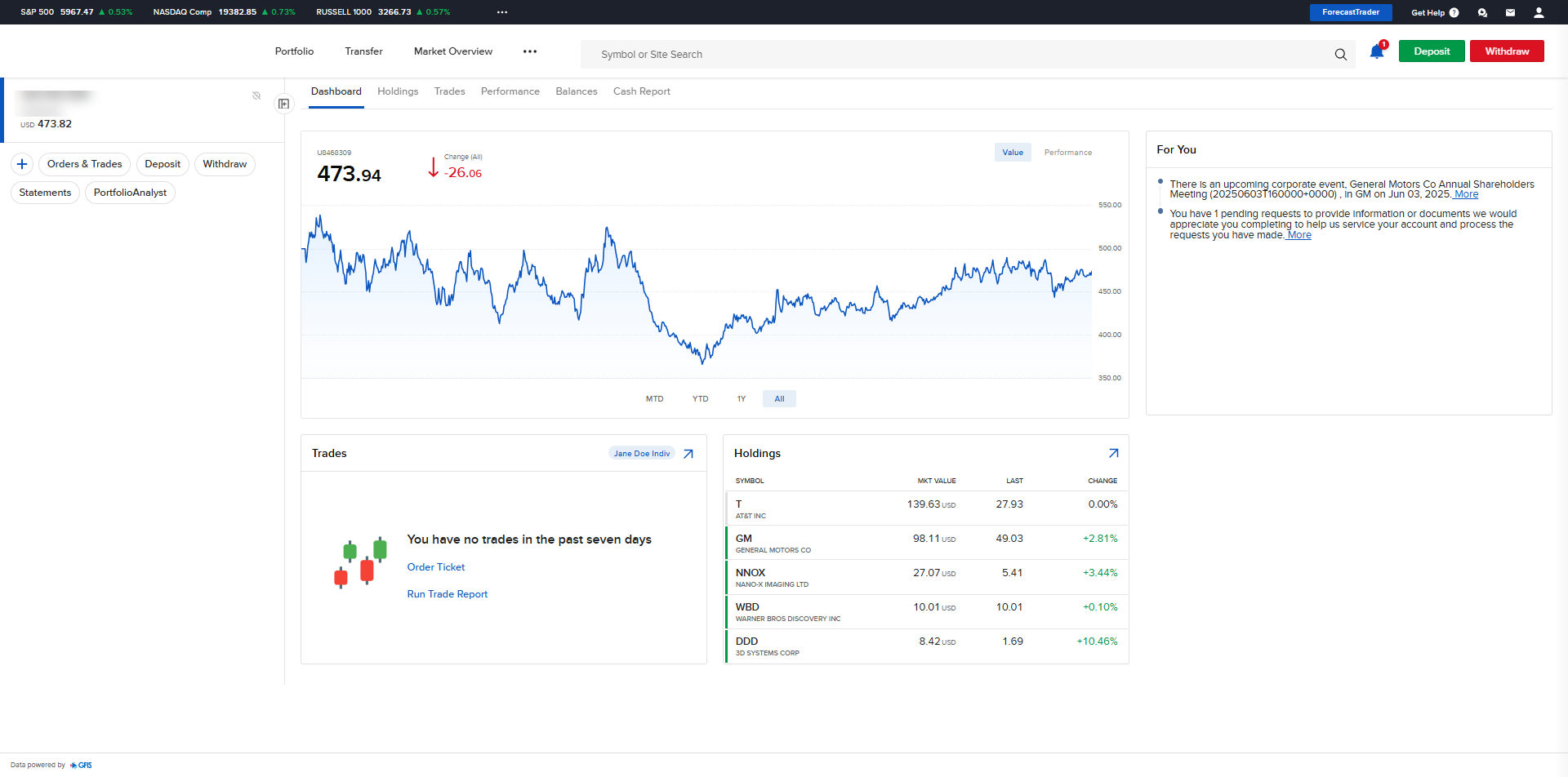Open the Run Trade Report link

pyautogui.click(x=447, y=593)
